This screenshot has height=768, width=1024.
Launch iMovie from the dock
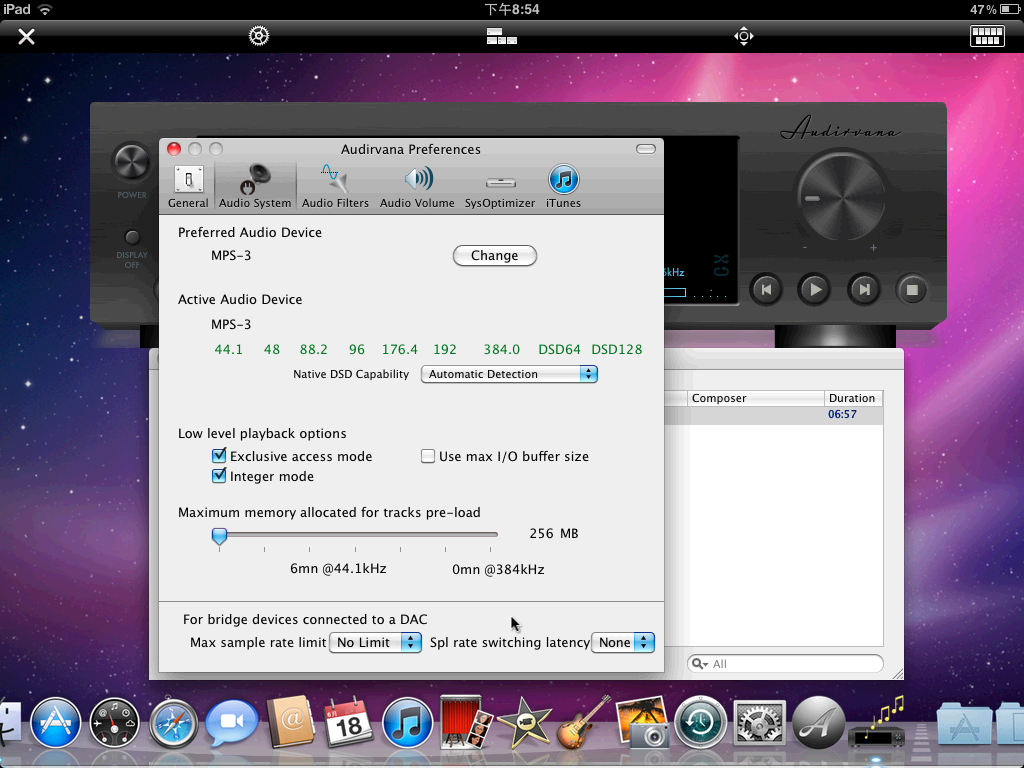(x=524, y=722)
